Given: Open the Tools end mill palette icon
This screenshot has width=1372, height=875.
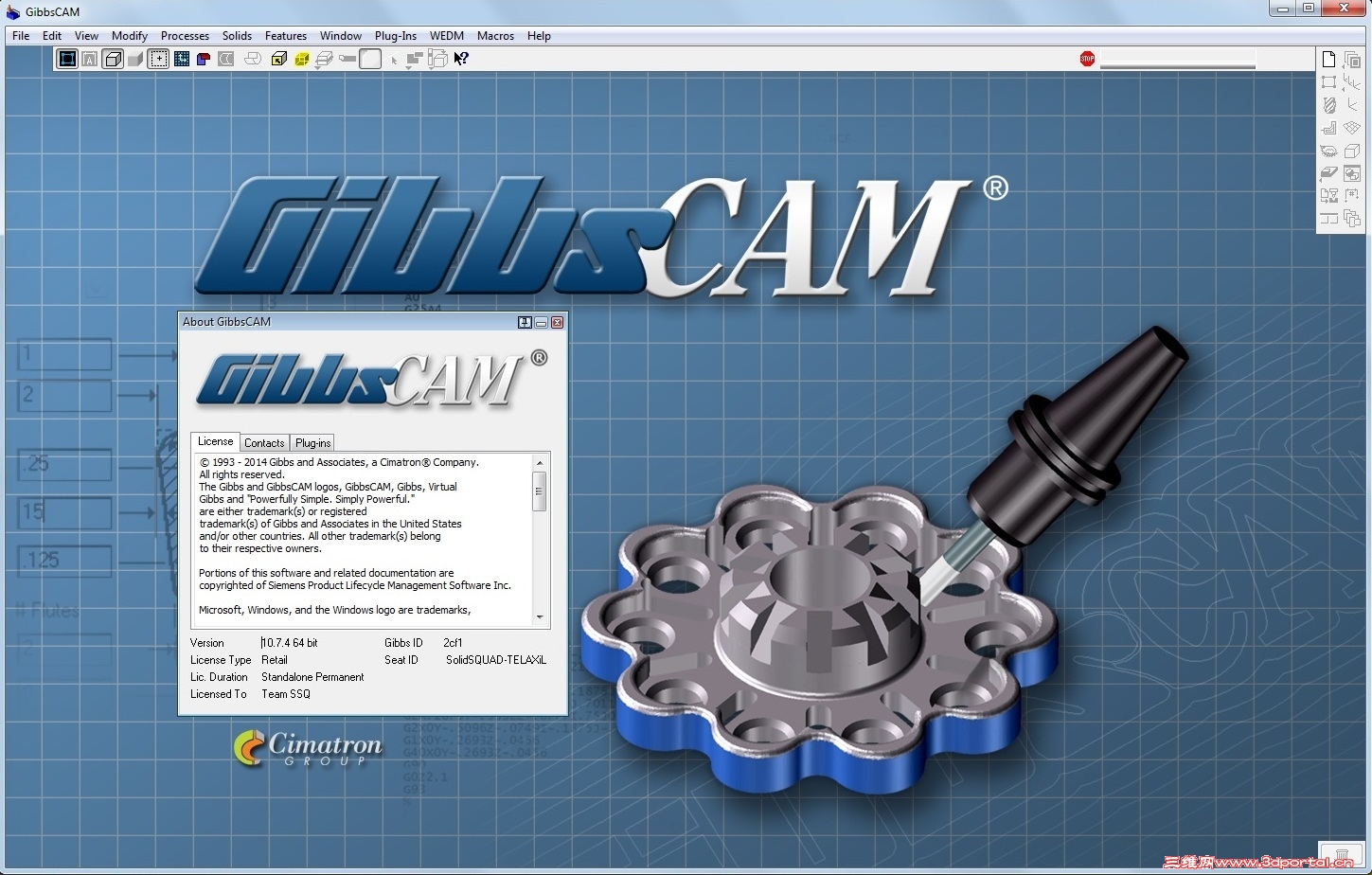Looking at the screenshot, I should pyautogui.click(x=1329, y=105).
